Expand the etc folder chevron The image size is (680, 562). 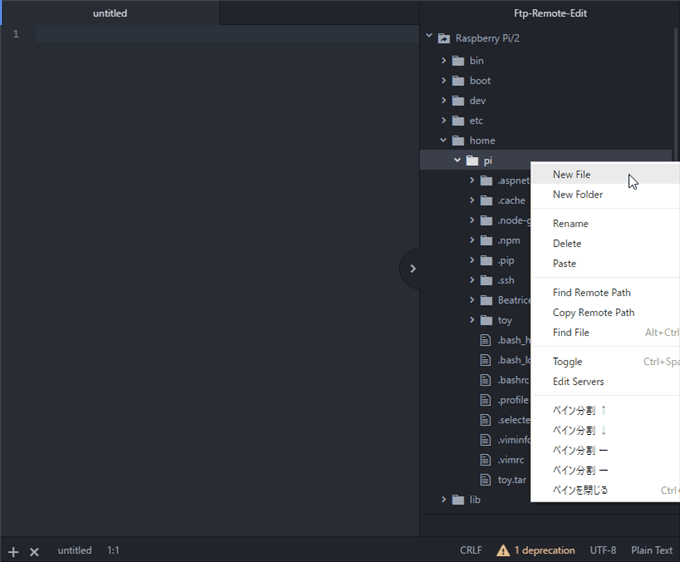tap(443, 120)
